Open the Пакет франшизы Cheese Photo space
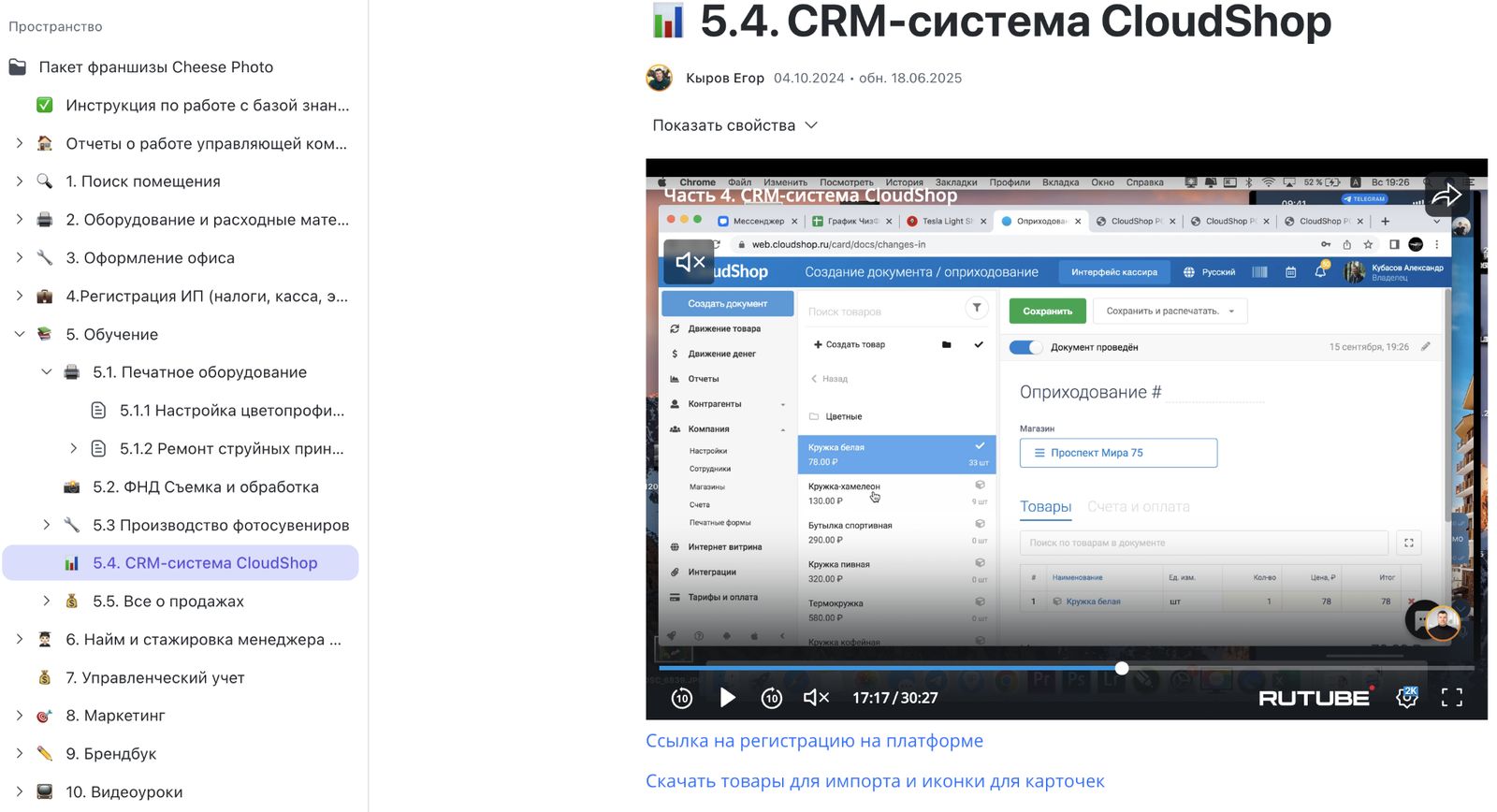The height and width of the screenshot is (812, 1497). 156,67
